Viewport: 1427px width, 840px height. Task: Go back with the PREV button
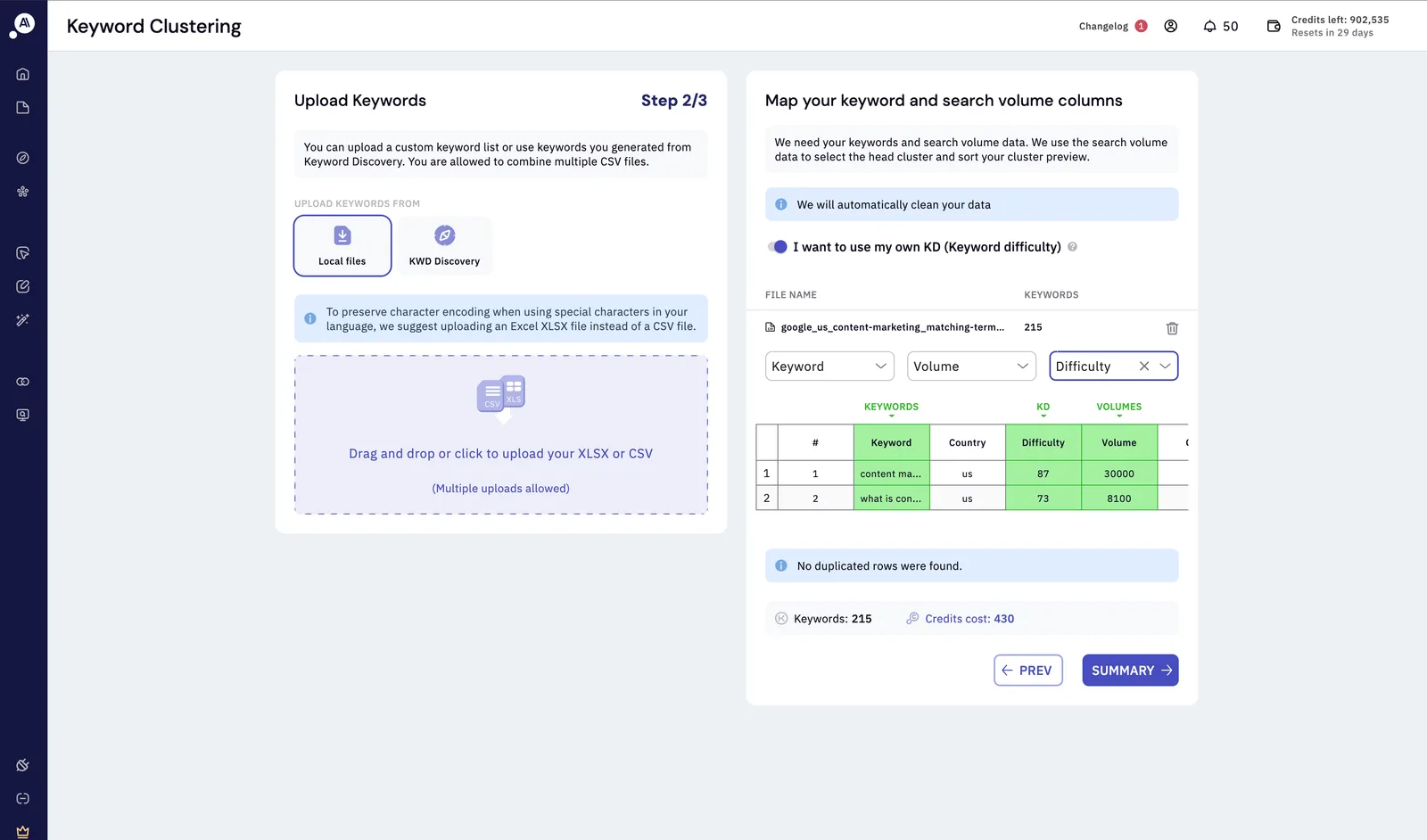coord(1028,671)
